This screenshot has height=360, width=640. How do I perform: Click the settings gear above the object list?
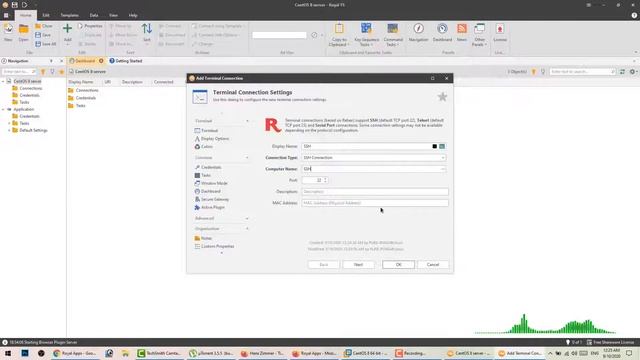(x=632, y=71)
